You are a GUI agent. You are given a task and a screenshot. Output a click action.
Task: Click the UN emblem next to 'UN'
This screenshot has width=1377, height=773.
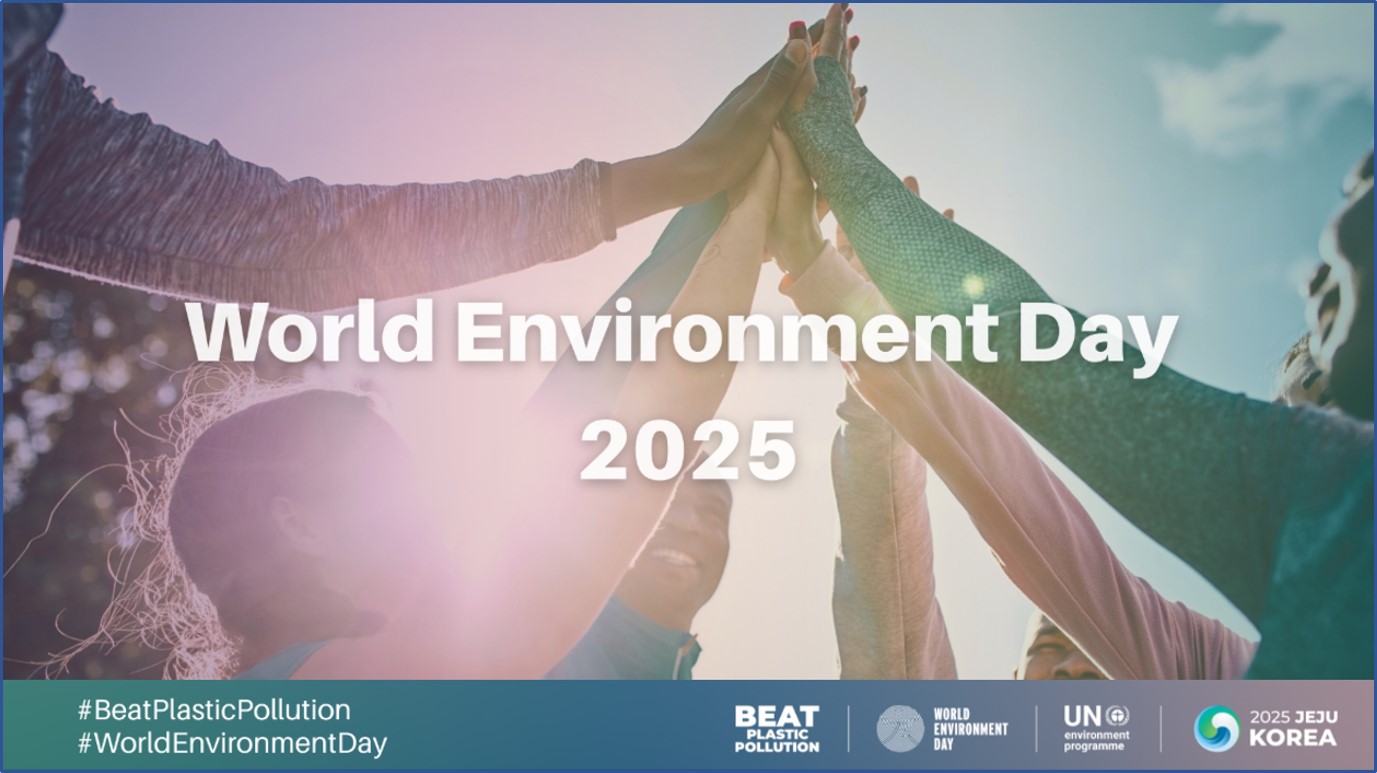coord(1117,716)
